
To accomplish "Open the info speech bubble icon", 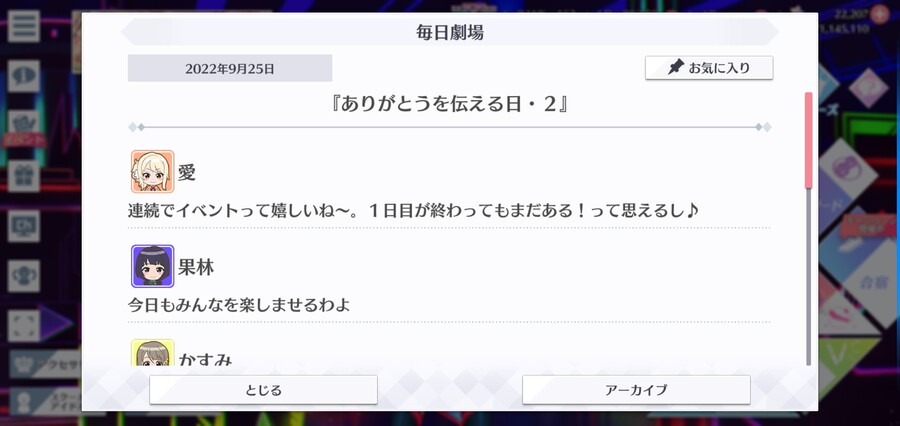I will coord(24,76).
